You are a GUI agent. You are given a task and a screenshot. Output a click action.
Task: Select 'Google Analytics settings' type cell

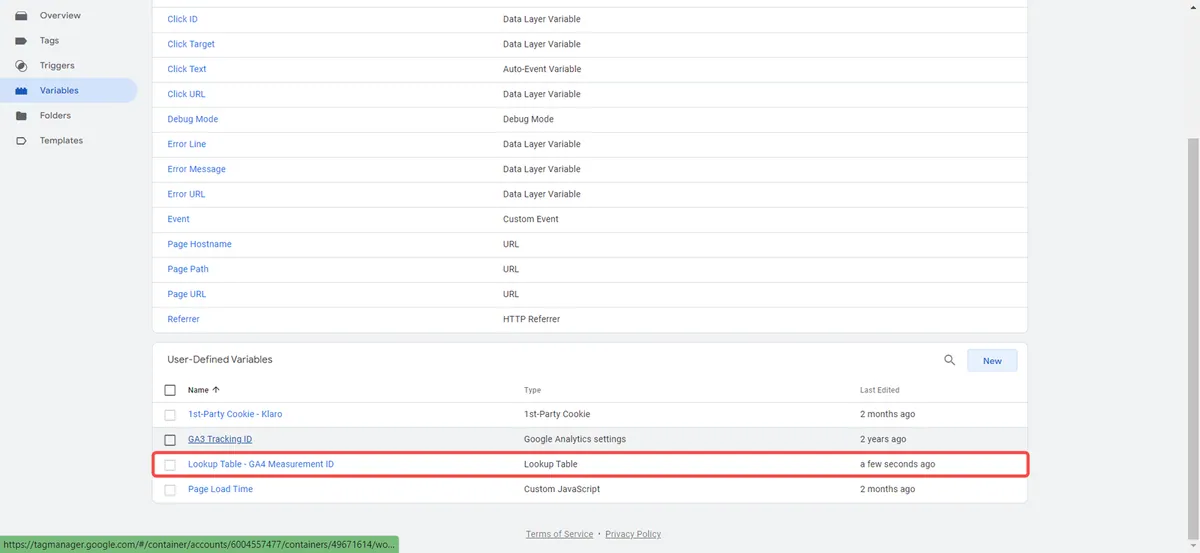(x=575, y=439)
